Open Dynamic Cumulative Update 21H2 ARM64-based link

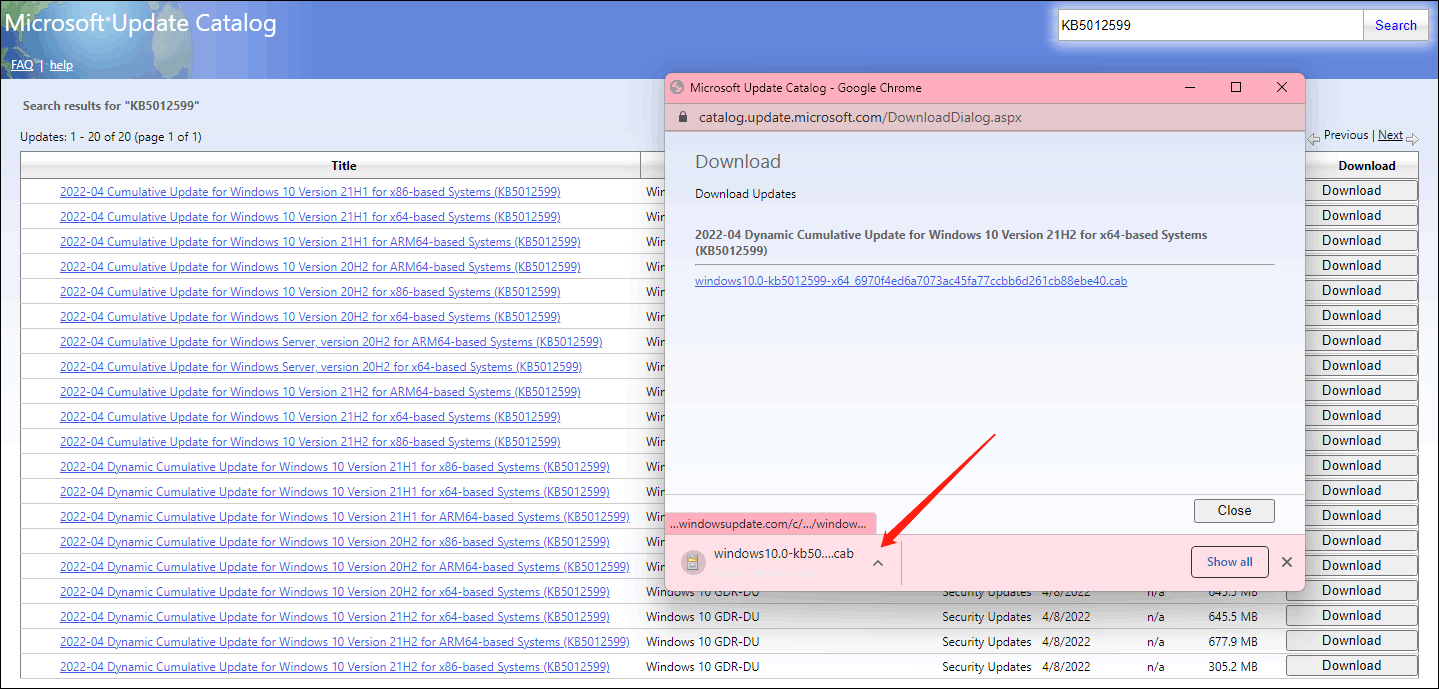point(345,642)
